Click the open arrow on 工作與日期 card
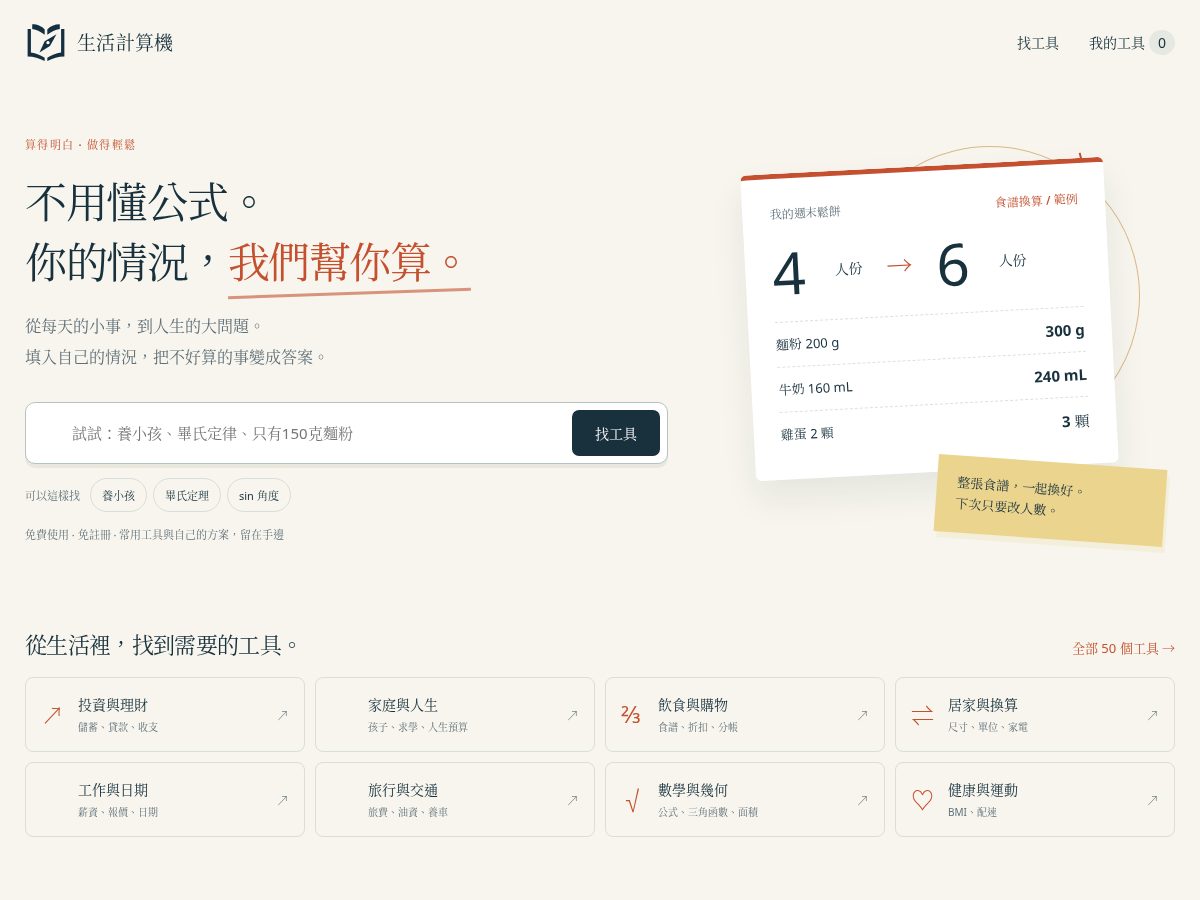The height and width of the screenshot is (900, 1200). click(x=282, y=800)
